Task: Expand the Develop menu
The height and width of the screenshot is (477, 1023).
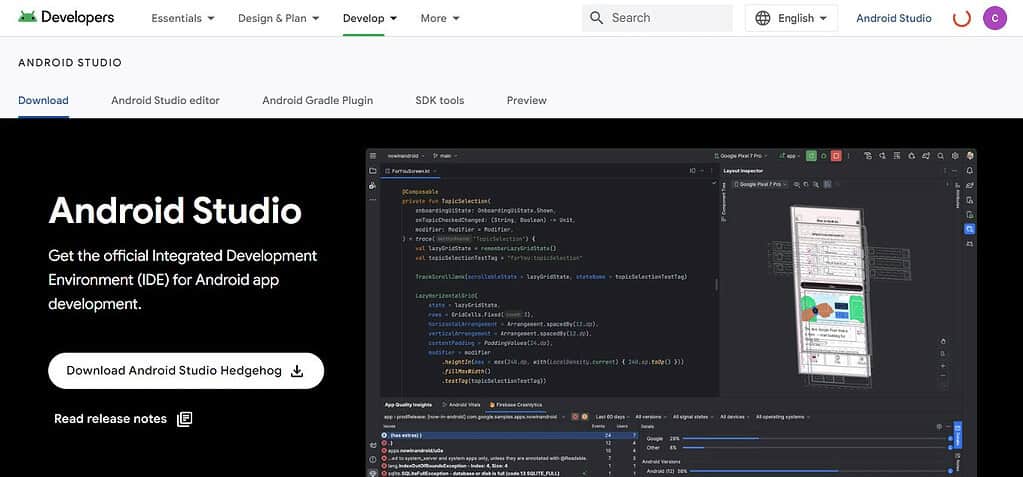Action: pyautogui.click(x=370, y=18)
